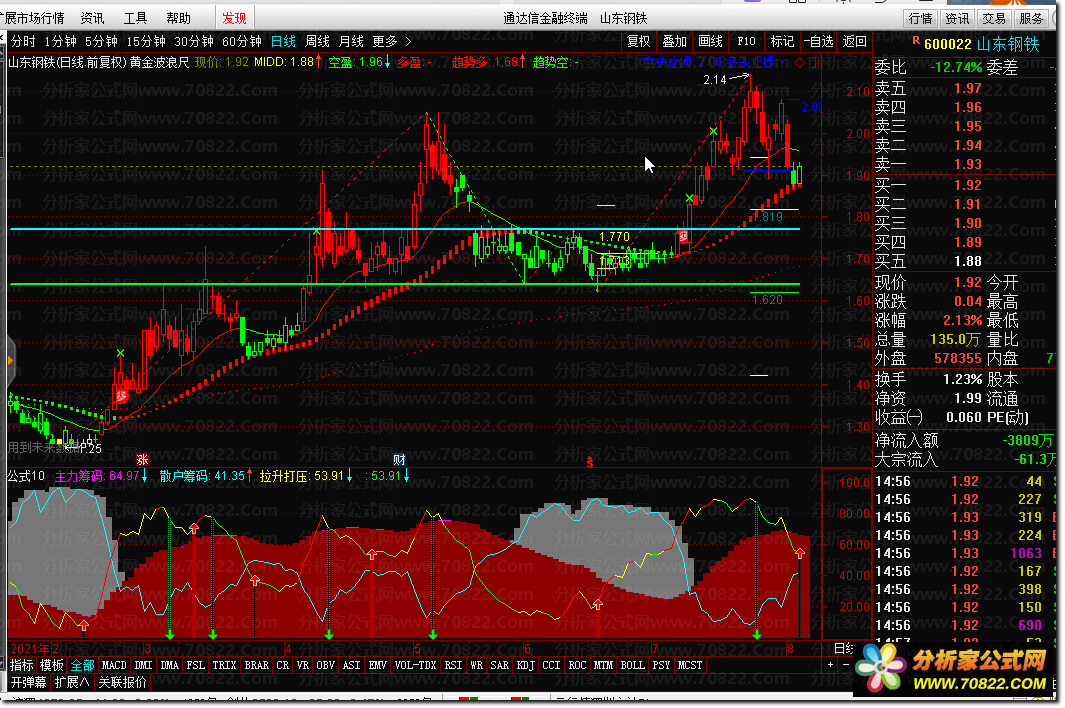The image size is (1065, 708).
Task: Click the 服务 service button
Action: pos(1030,18)
